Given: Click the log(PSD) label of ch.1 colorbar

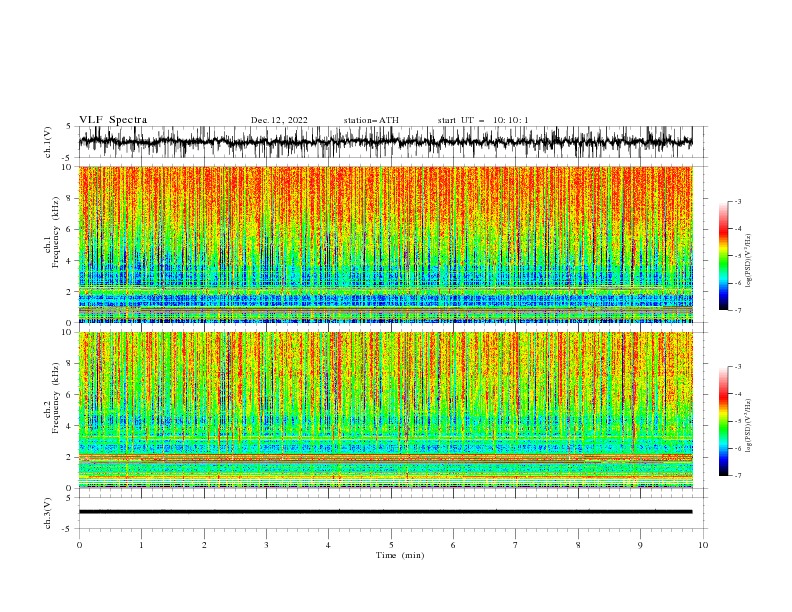Looking at the screenshot, I should pyautogui.click(x=748, y=261).
